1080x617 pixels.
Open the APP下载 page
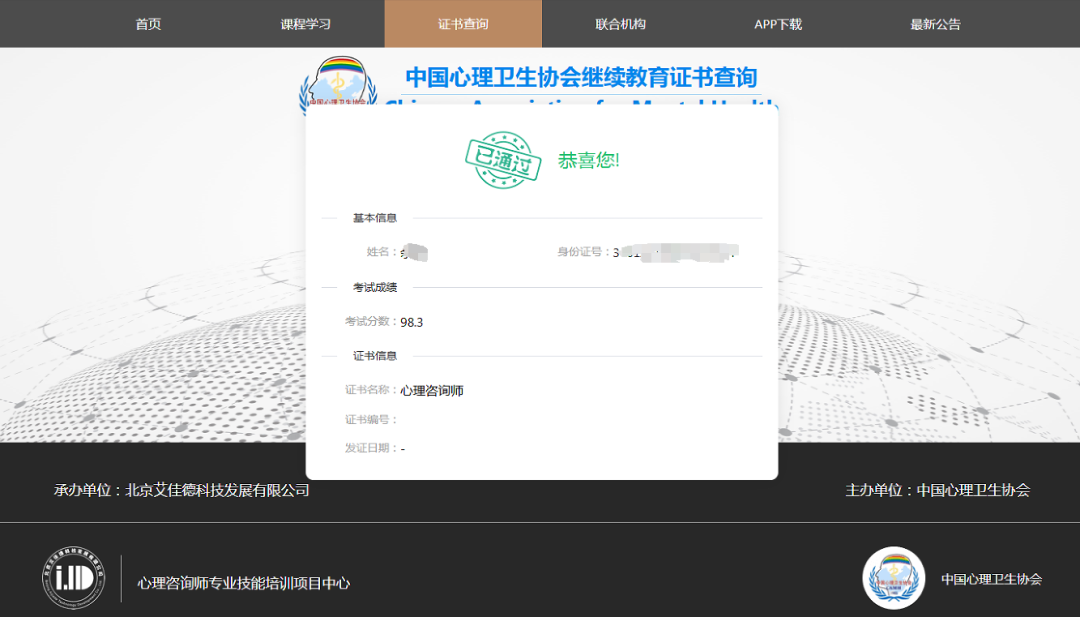coord(778,24)
